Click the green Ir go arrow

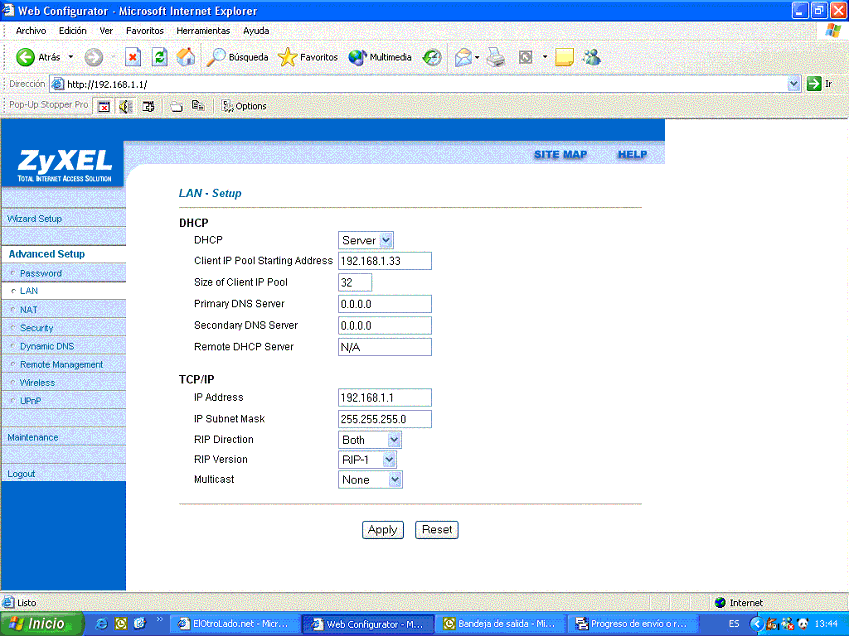814,84
